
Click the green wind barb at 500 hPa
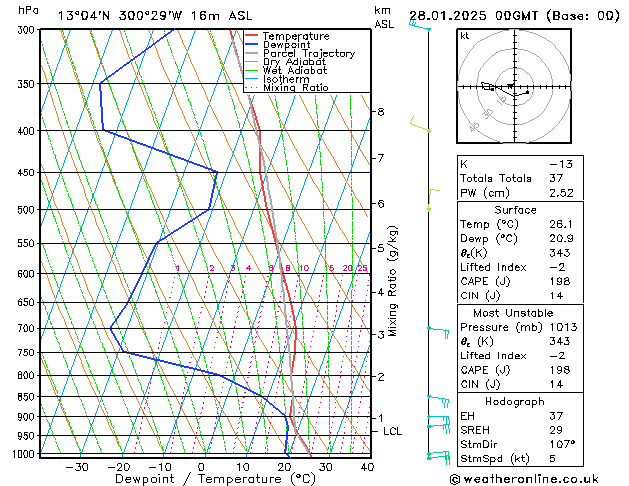[433, 199]
